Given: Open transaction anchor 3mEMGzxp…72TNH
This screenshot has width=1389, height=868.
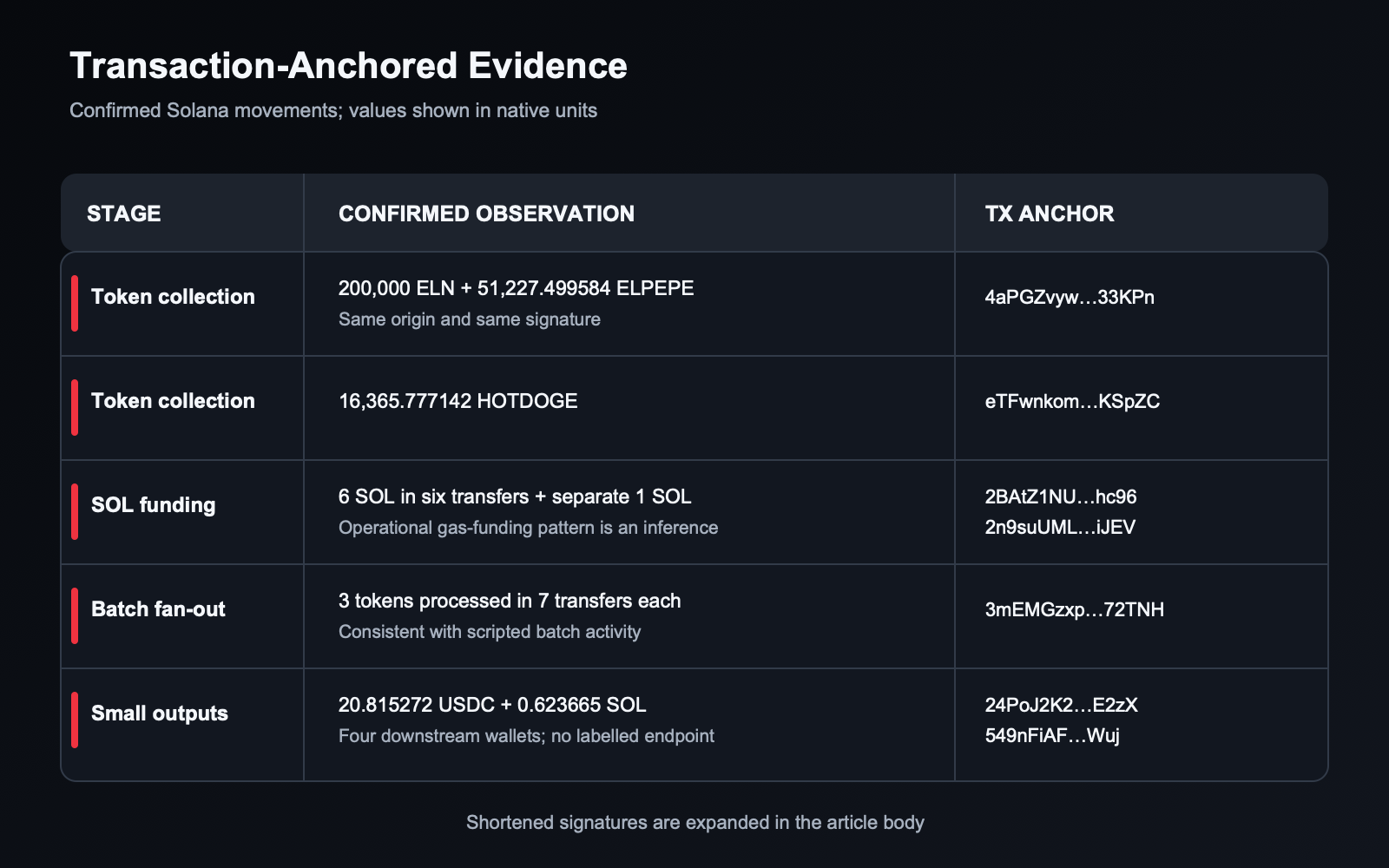Looking at the screenshot, I should (x=1075, y=609).
